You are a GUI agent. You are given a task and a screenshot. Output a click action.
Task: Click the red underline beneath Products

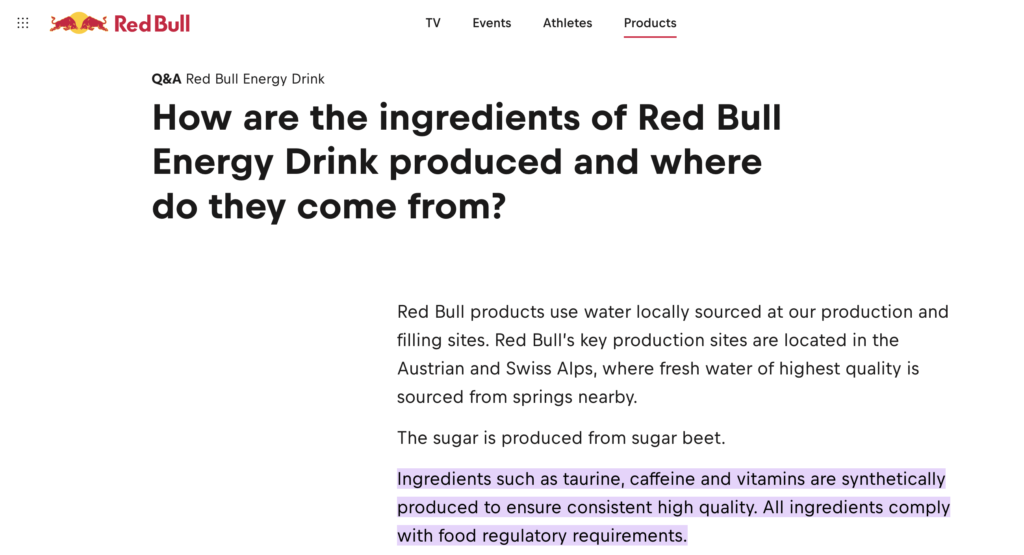[x=650, y=37]
